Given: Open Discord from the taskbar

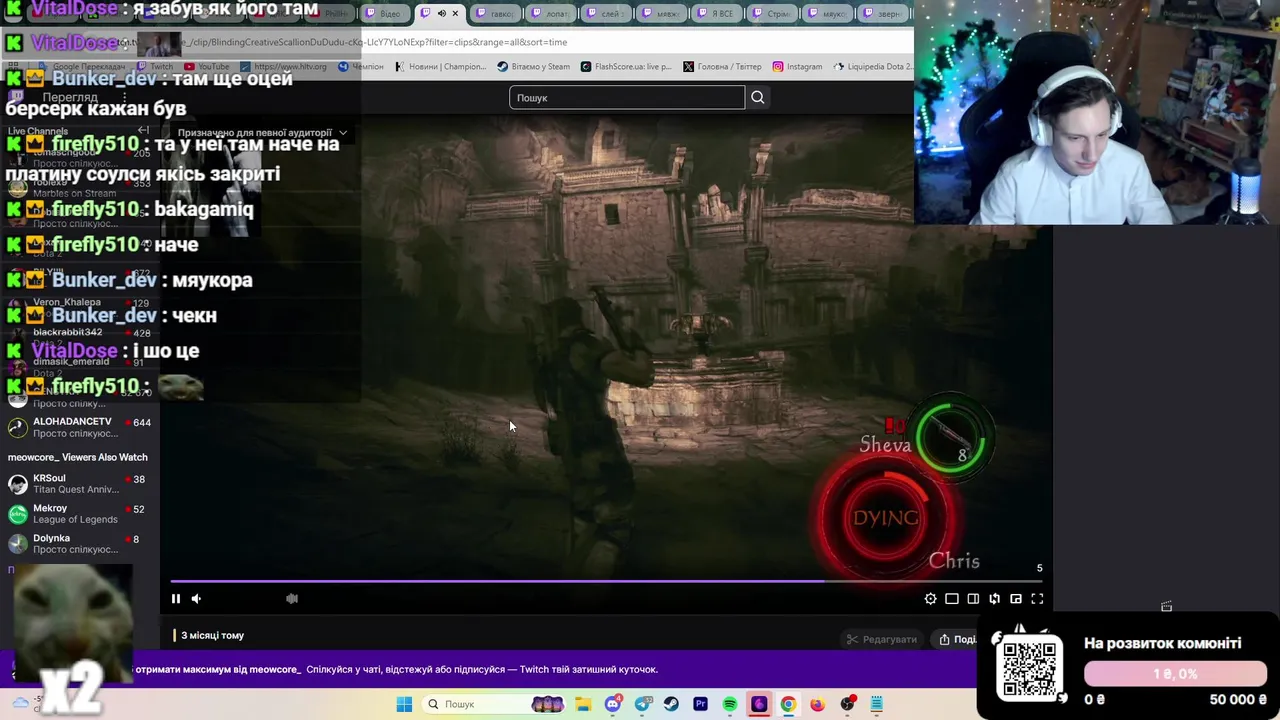Looking at the screenshot, I should coord(613,704).
